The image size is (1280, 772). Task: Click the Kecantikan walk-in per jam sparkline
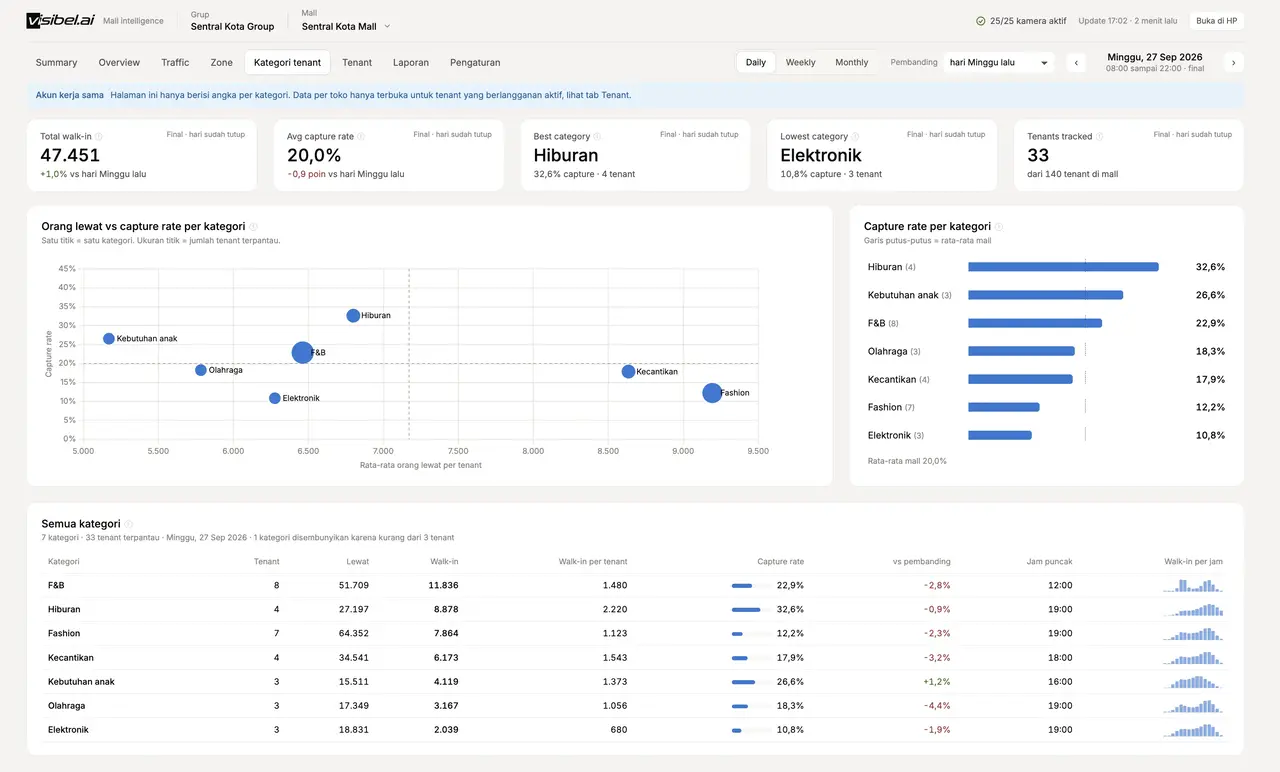click(x=1193, y=657)
